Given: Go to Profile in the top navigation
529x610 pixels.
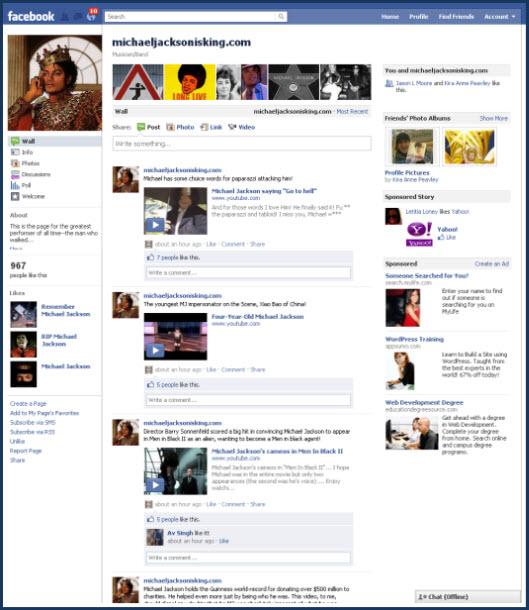Looking at the screenshot, I should (419, 17).
